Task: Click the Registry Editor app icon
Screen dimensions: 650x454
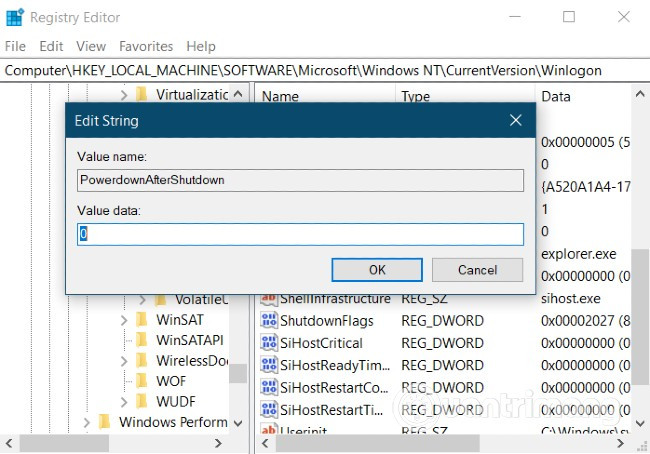Action: [14, 17]
